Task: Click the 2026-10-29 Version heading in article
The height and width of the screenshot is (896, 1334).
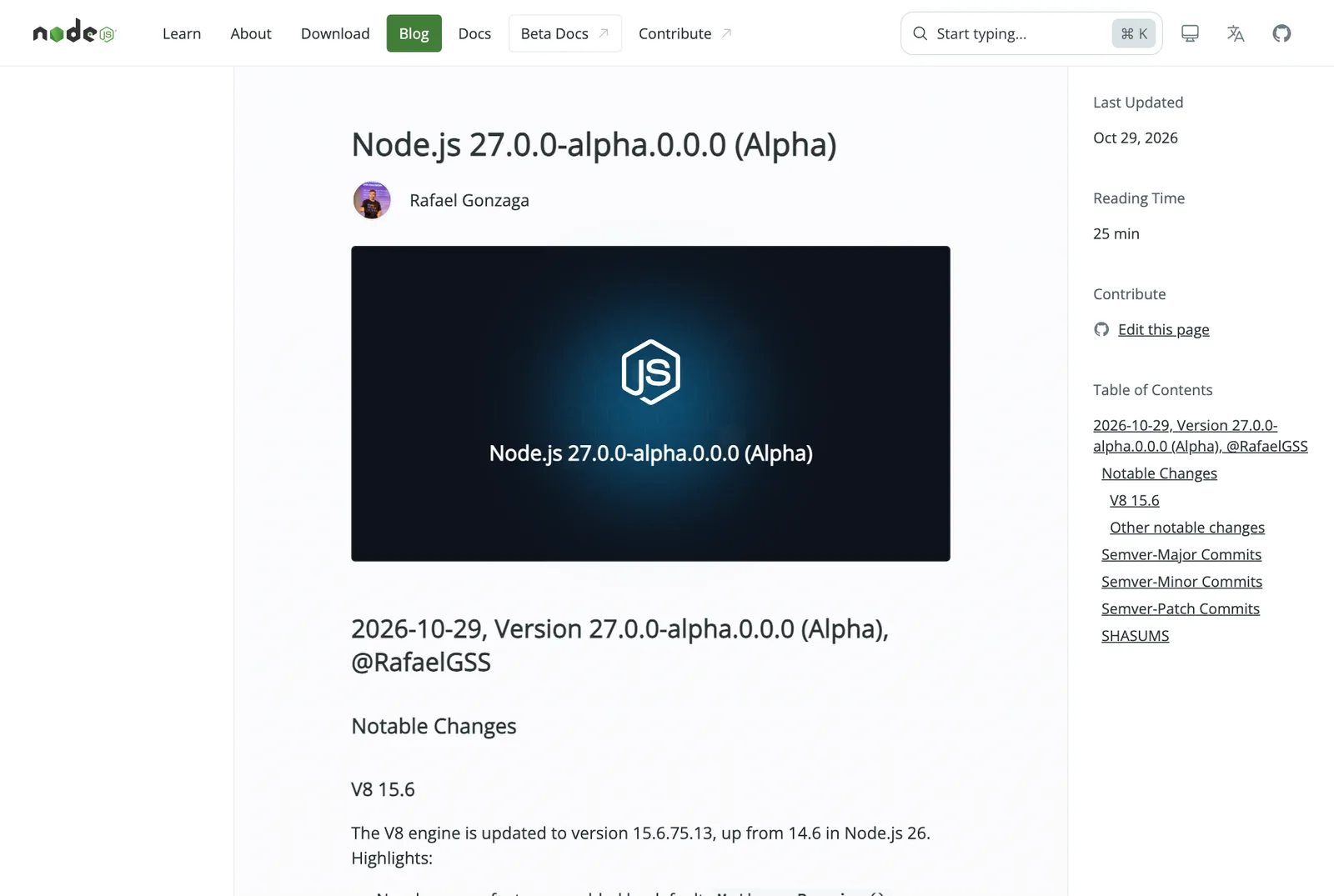Action: click(x=619, y=645)
